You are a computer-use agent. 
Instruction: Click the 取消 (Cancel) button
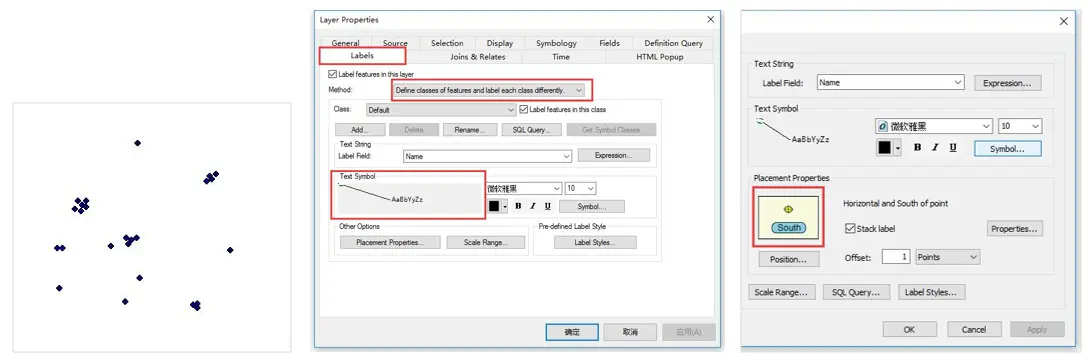(630, 332)
